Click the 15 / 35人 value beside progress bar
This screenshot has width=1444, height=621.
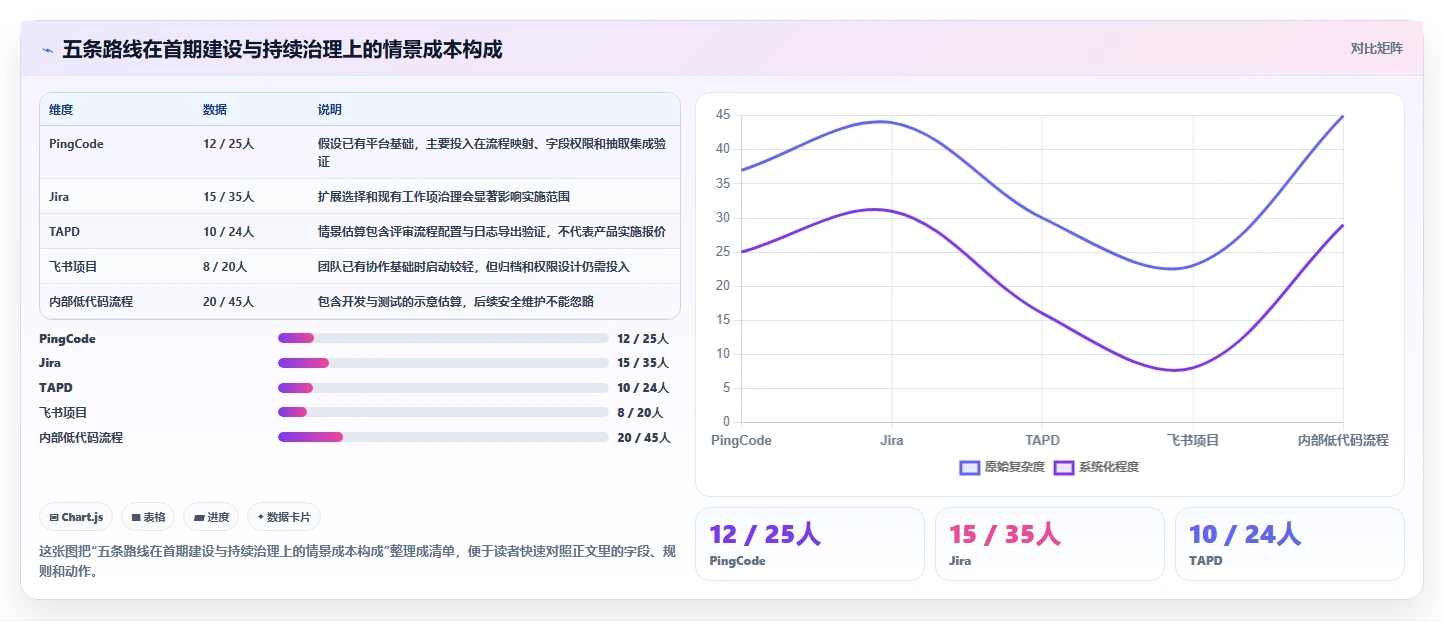tap(643, 363)
